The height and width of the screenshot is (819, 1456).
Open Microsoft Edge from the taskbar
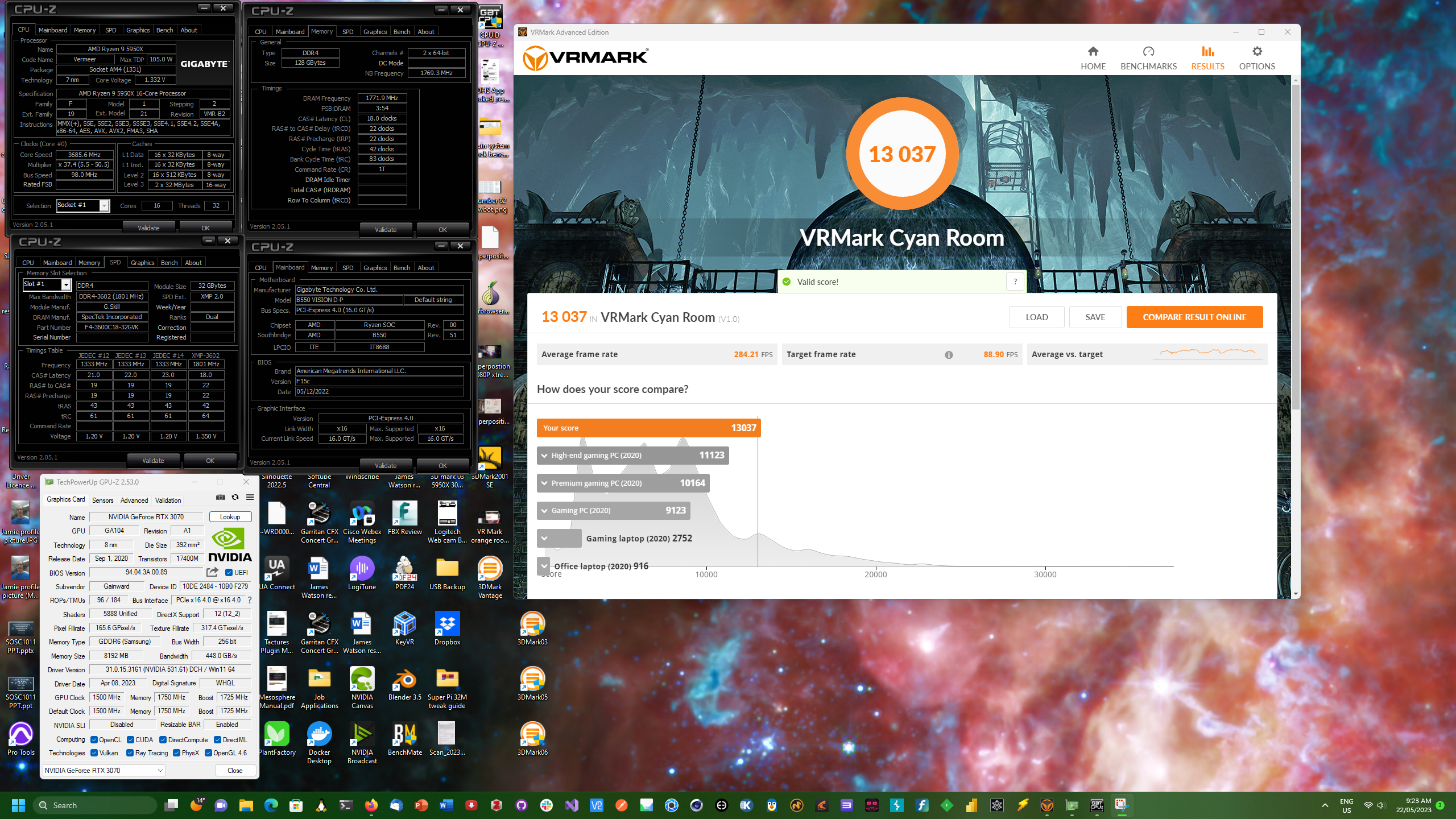271,805
